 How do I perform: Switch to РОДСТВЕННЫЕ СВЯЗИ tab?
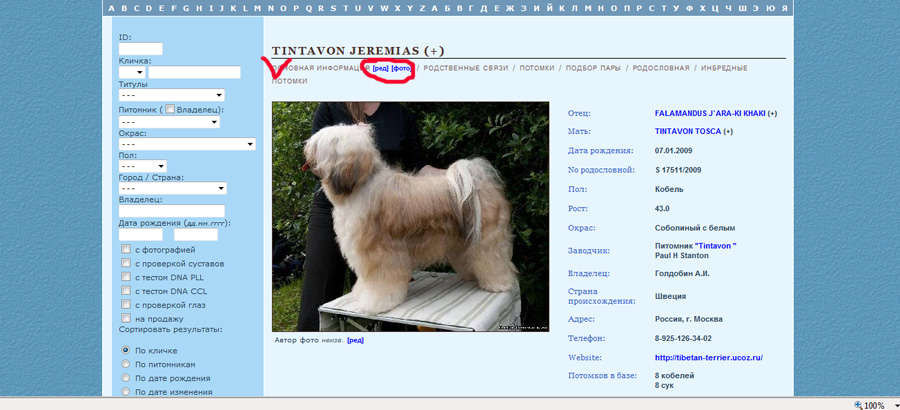click(465, 68)
